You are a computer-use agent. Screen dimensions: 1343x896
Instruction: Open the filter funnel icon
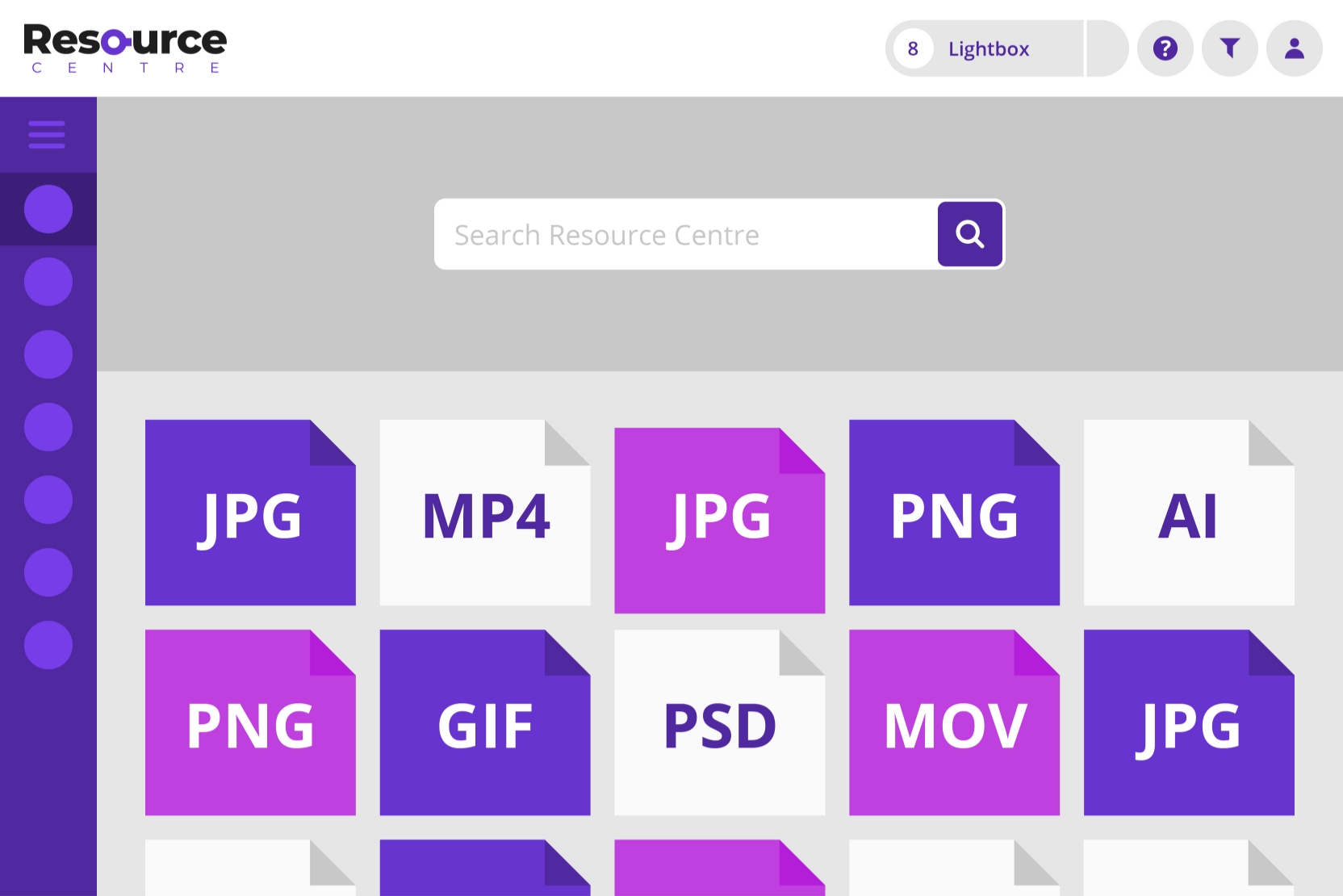[1229, 48]
